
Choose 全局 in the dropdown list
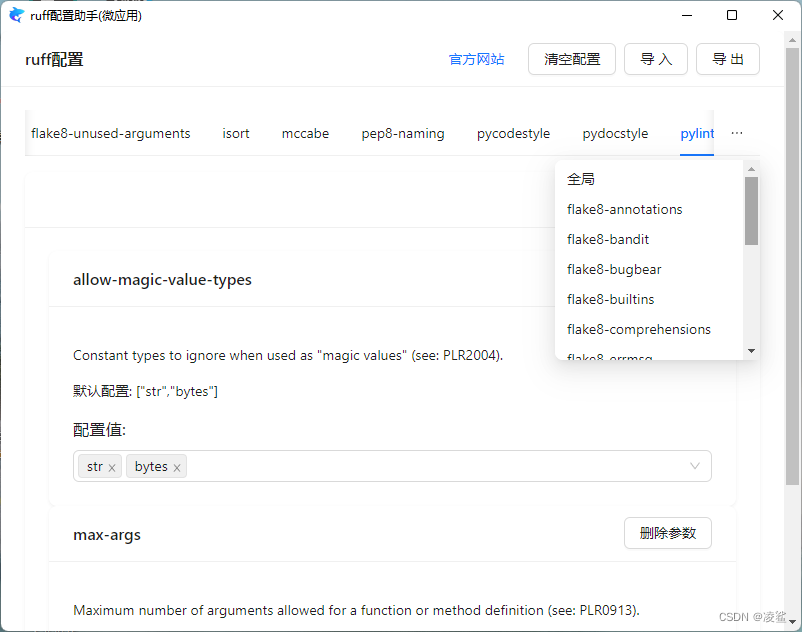pos(649,179)
